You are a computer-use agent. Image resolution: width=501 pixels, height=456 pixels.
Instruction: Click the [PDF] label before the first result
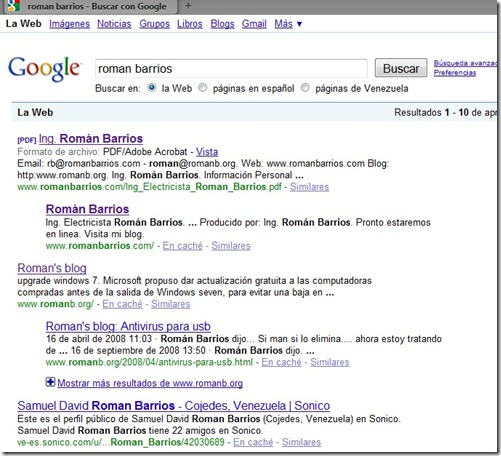(x=27, y=140)
